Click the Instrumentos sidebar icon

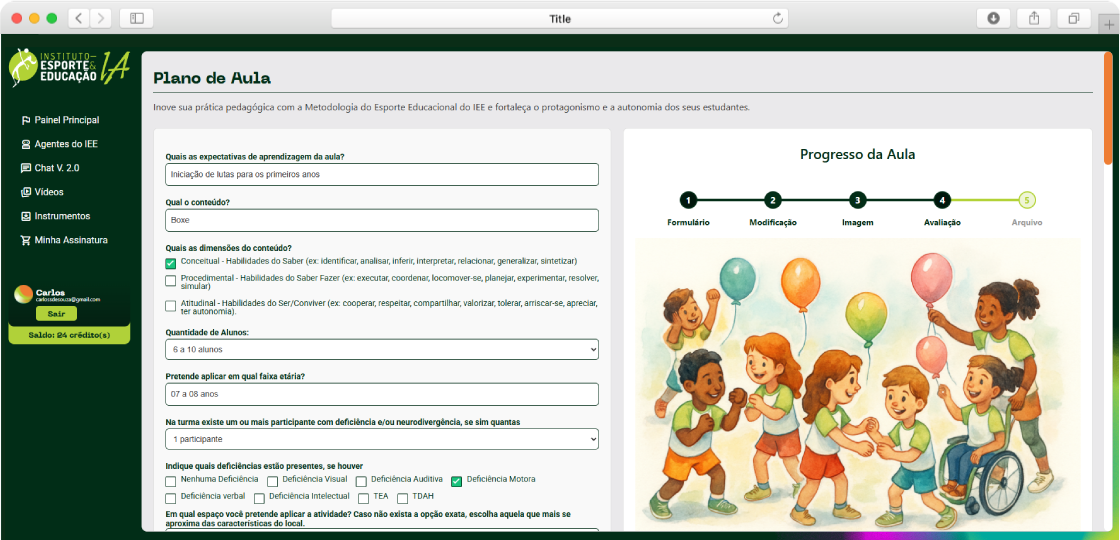(26, 216)
